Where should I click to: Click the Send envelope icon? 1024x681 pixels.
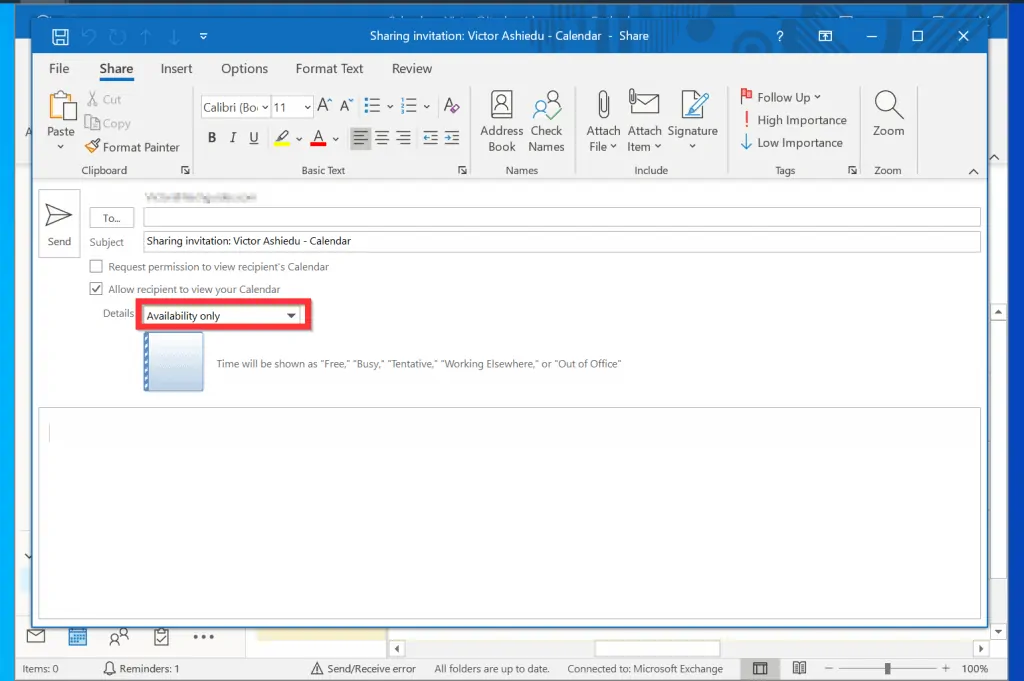tap(59, 216)
